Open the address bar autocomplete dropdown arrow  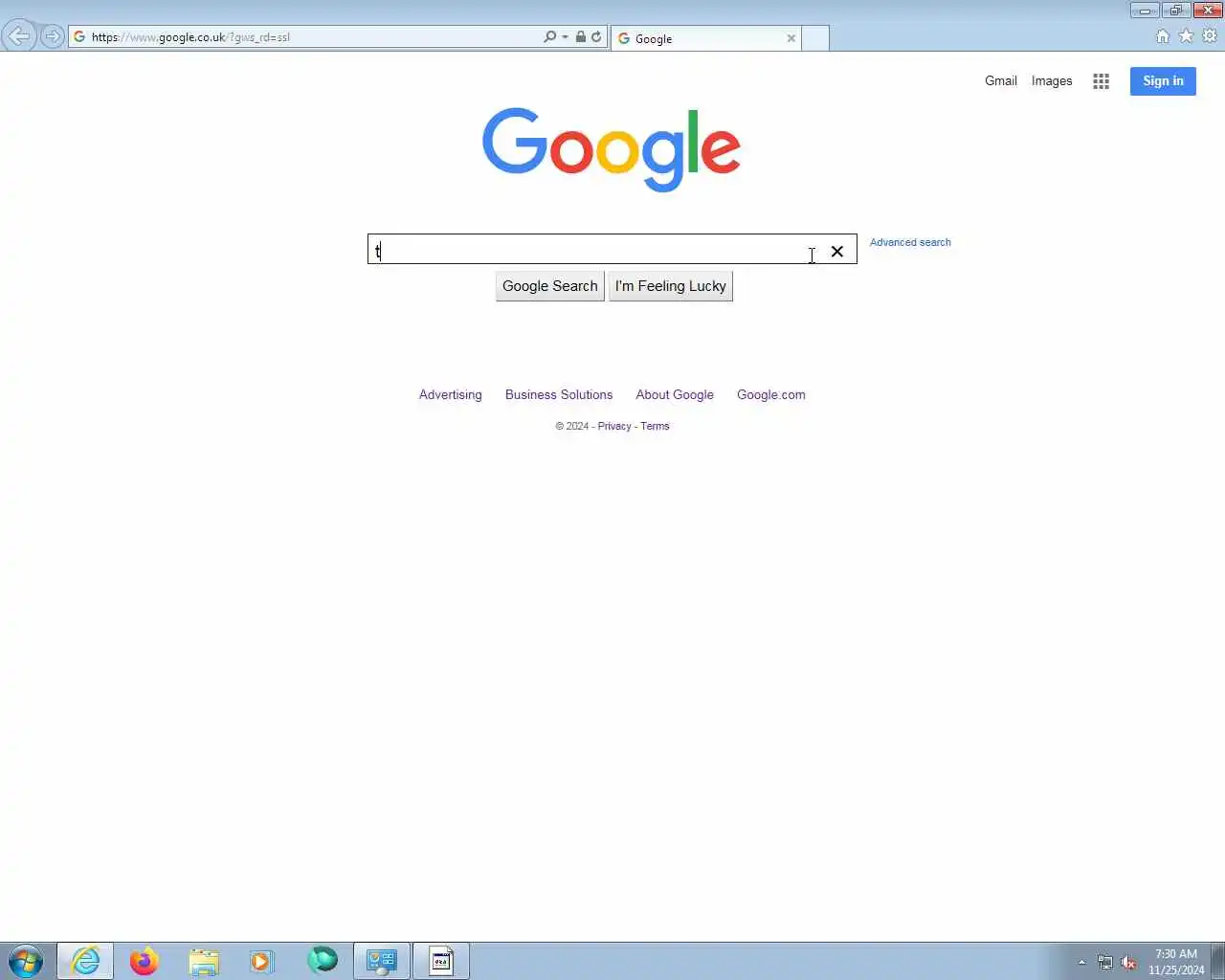tap(565, 36)
